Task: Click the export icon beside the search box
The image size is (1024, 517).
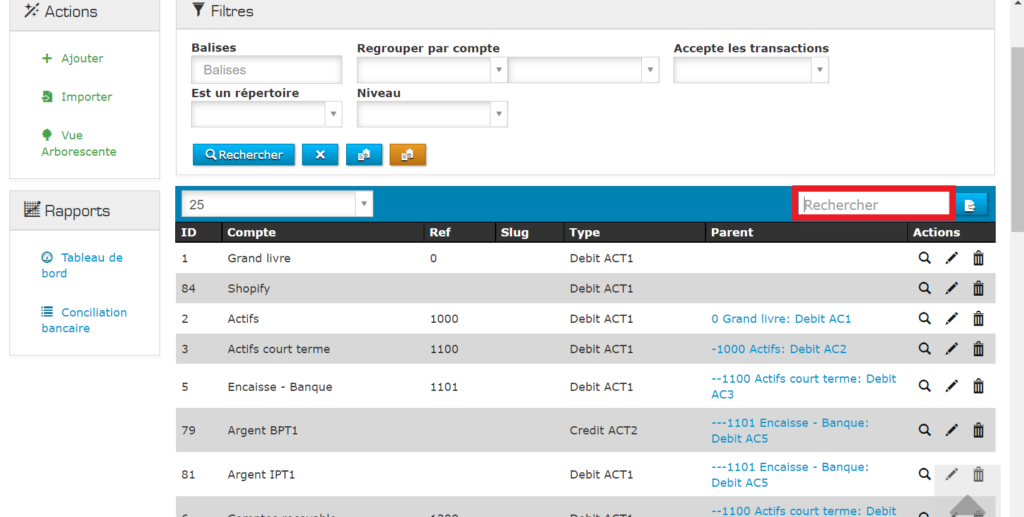Action: [x=970, y=205]
